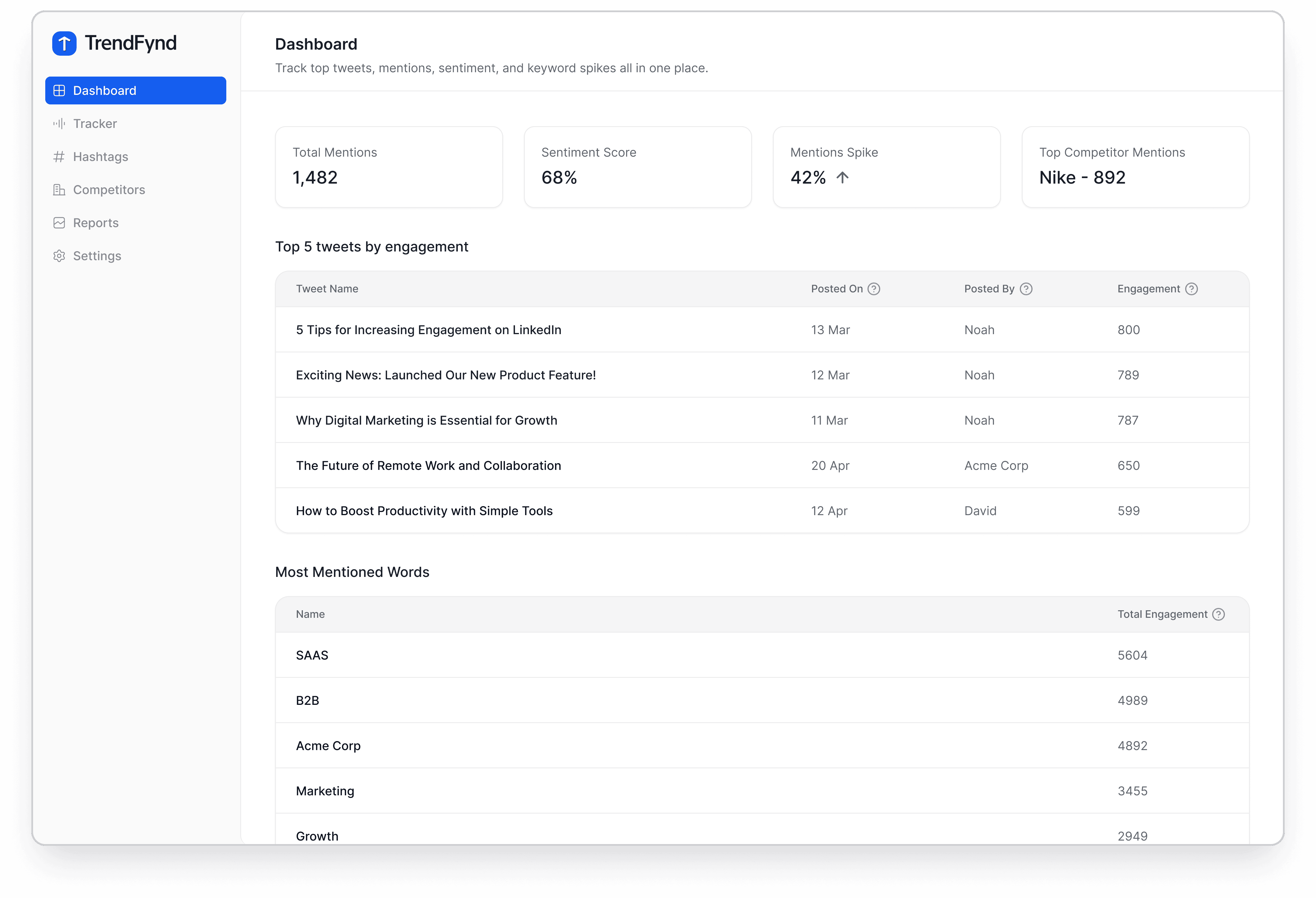The height and width of the screenshot is (898, 1316).
Task: Click 'Acme Corp' in the Posted By column
Action: pyautogui.click(x=996, y=466)
